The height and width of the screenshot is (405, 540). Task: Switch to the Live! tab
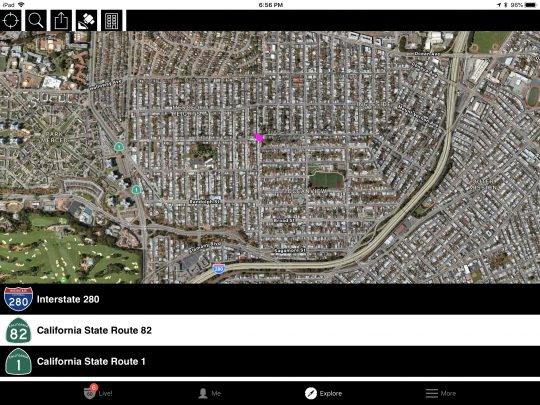tap(98, 392)
